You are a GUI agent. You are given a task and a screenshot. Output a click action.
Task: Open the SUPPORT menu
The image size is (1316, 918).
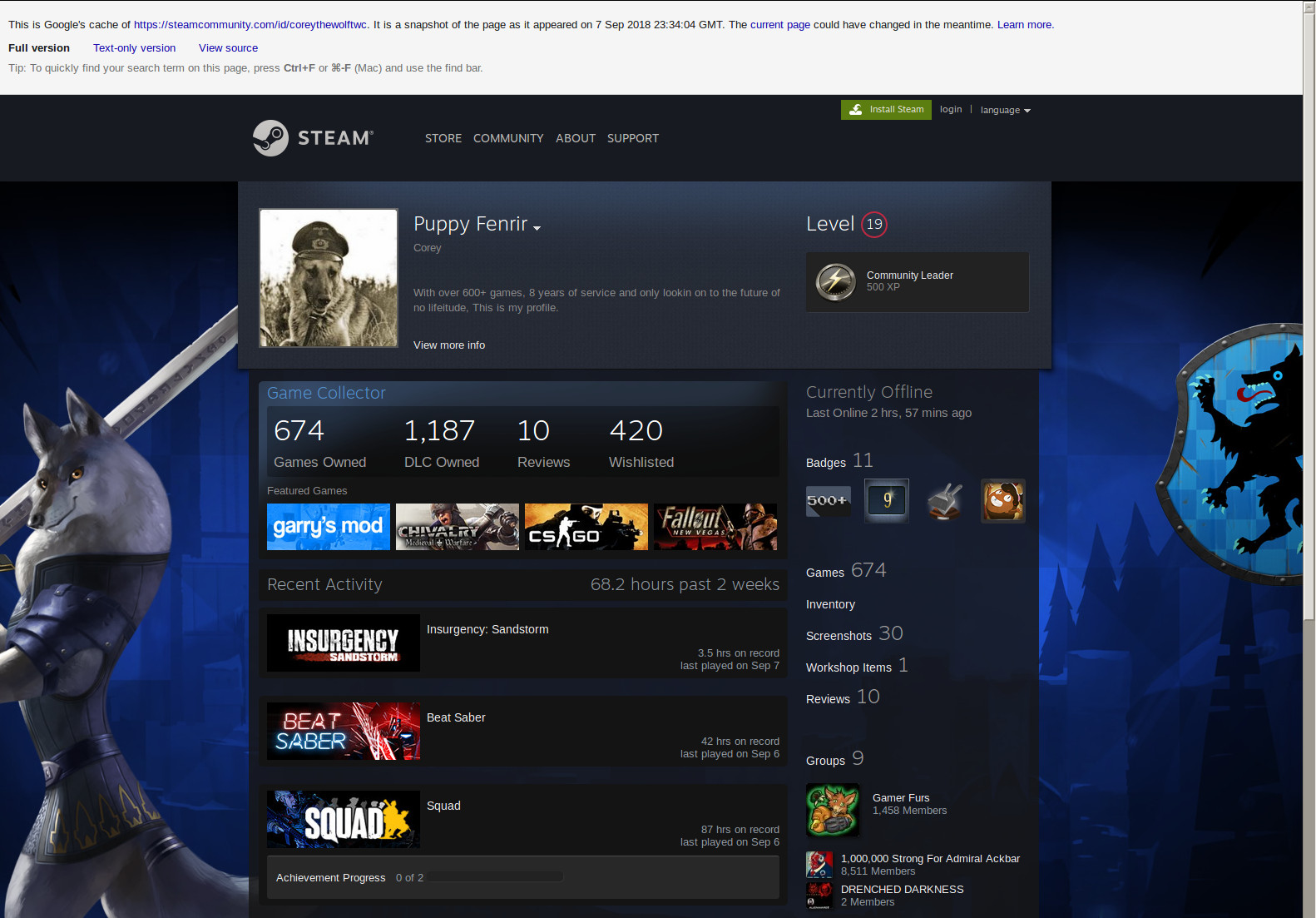633,138
